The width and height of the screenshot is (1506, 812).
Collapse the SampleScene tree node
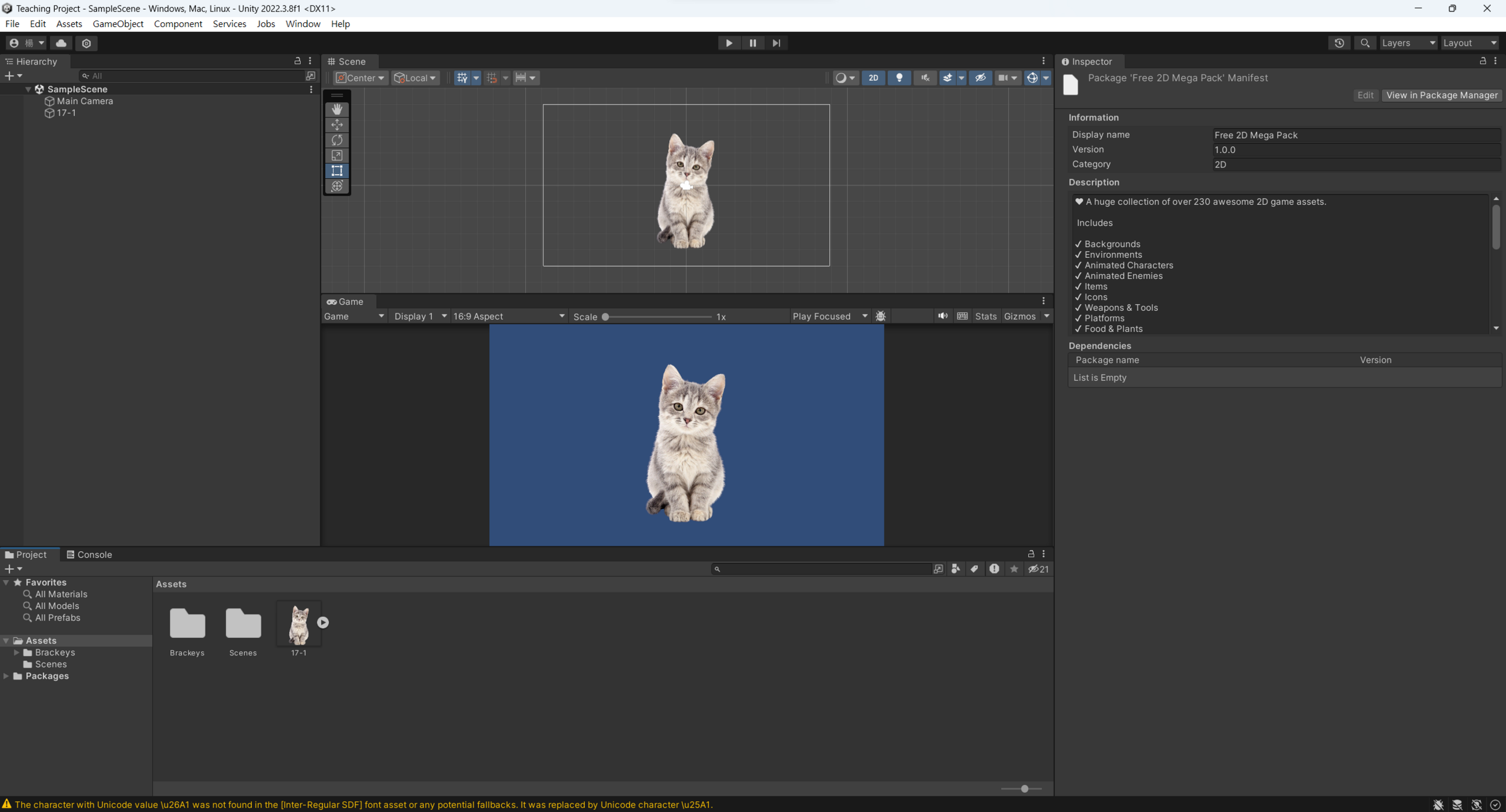click(28, 89)
